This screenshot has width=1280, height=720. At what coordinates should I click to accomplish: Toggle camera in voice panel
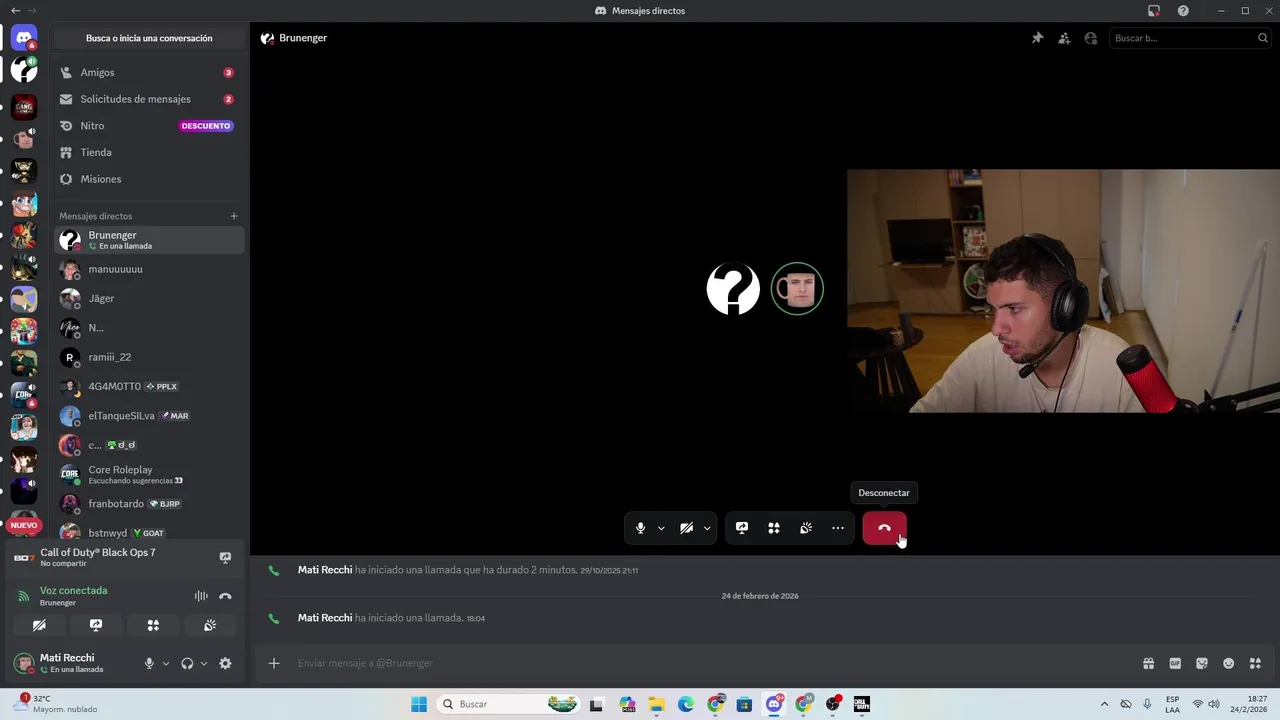(x=39, y=625)
